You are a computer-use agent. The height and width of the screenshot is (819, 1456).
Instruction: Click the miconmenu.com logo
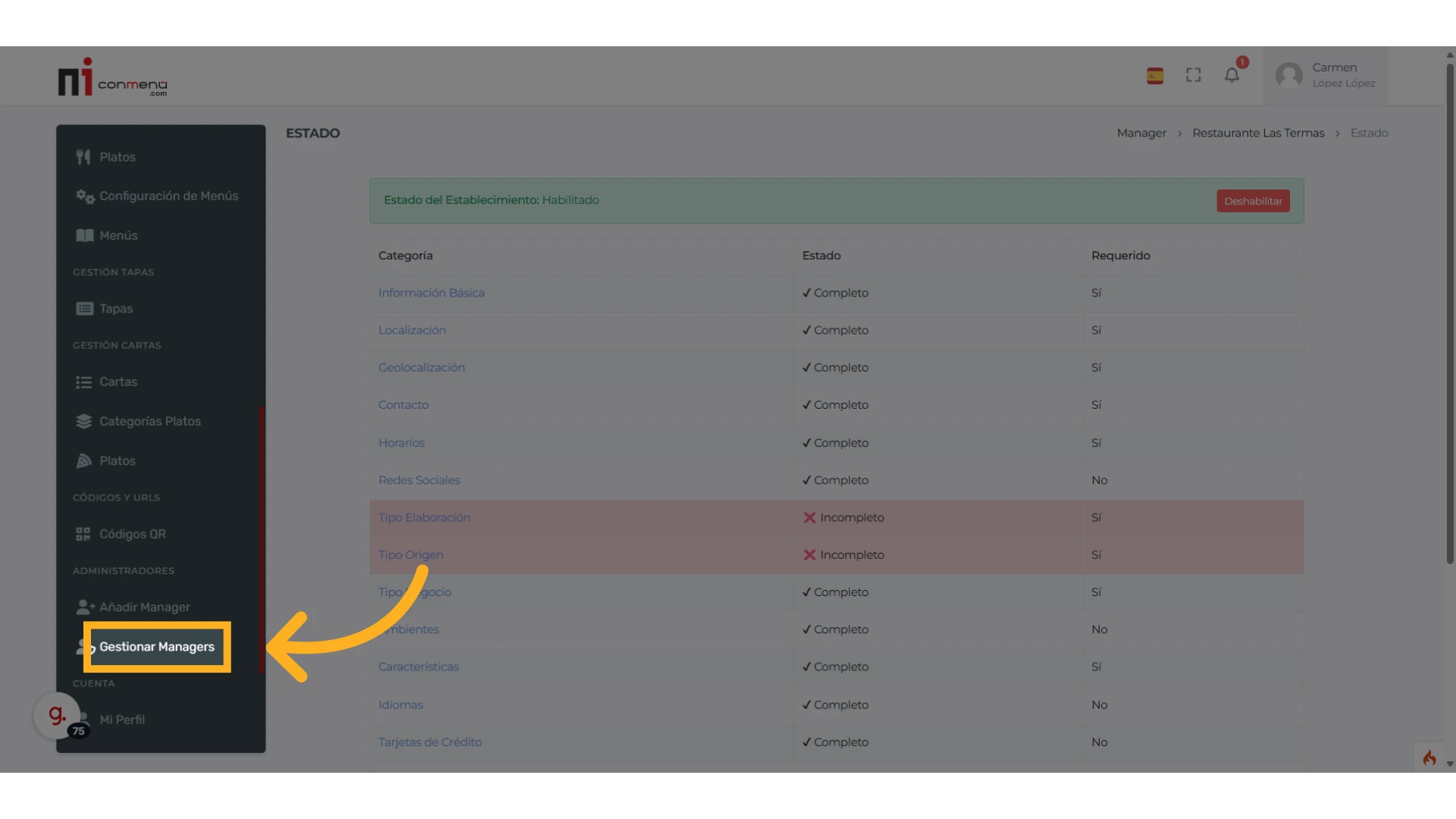[112, 78]
